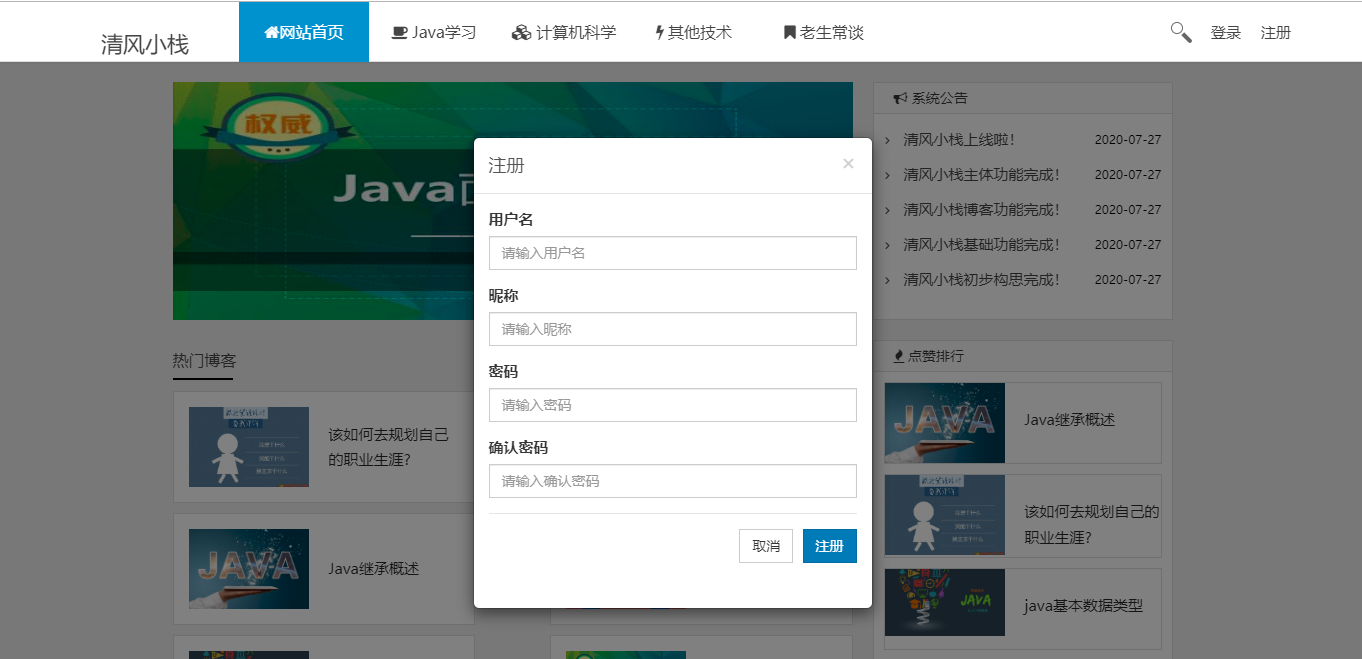Go to the 其他技术 section
1362x659 pixels.
[693, 32]
